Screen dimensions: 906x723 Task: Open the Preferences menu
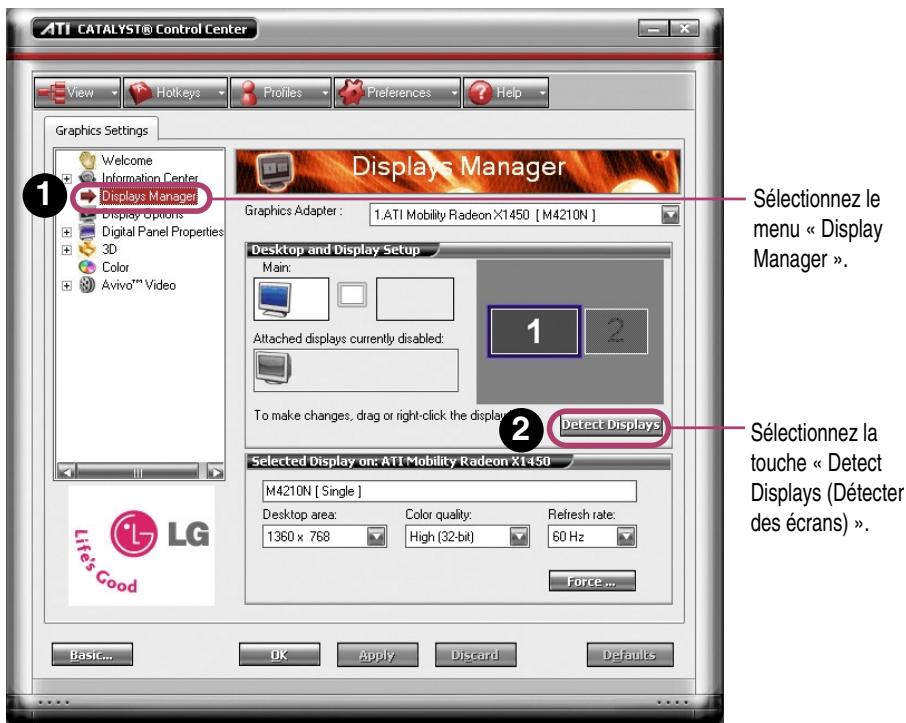pyautogui.click(x=398, y=92)
